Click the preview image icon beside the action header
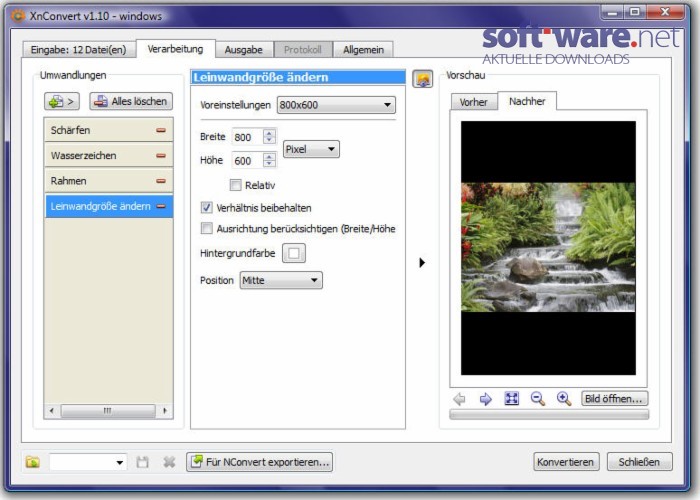The image size is (700, 500). point(422,79)
